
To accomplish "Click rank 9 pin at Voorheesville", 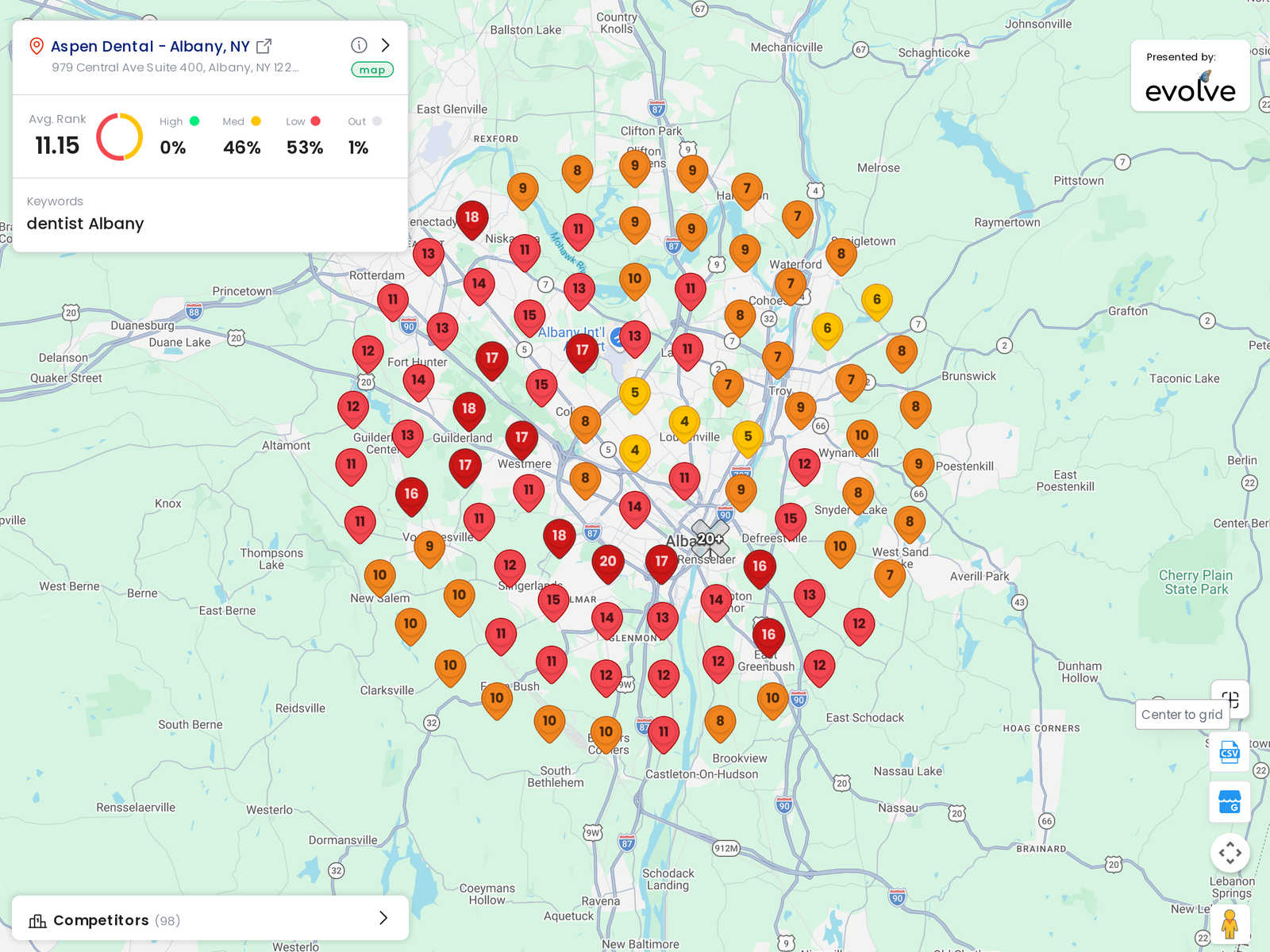I will 429,549.
